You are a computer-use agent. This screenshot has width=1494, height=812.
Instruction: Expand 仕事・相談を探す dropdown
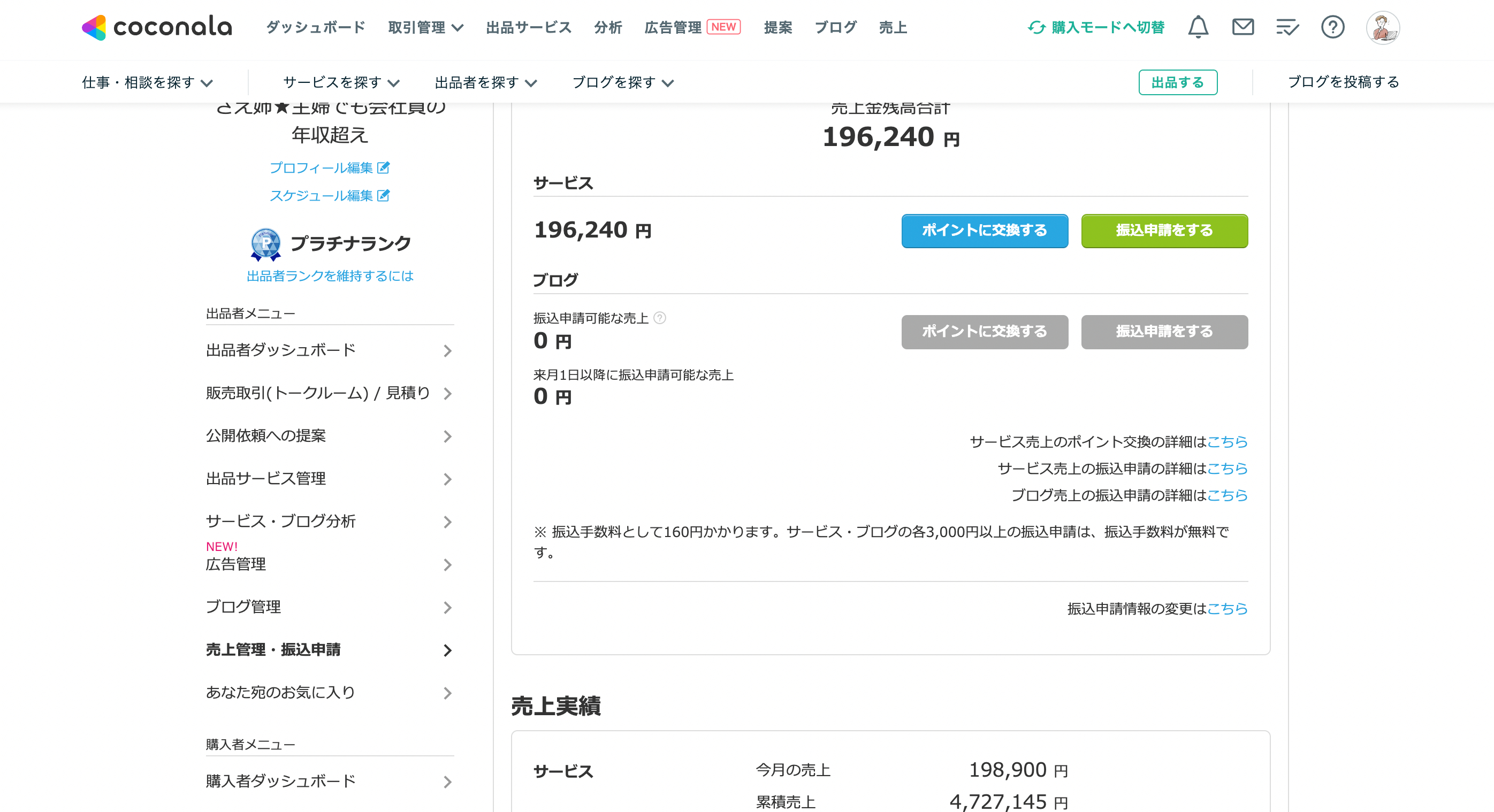coord(147,82)
